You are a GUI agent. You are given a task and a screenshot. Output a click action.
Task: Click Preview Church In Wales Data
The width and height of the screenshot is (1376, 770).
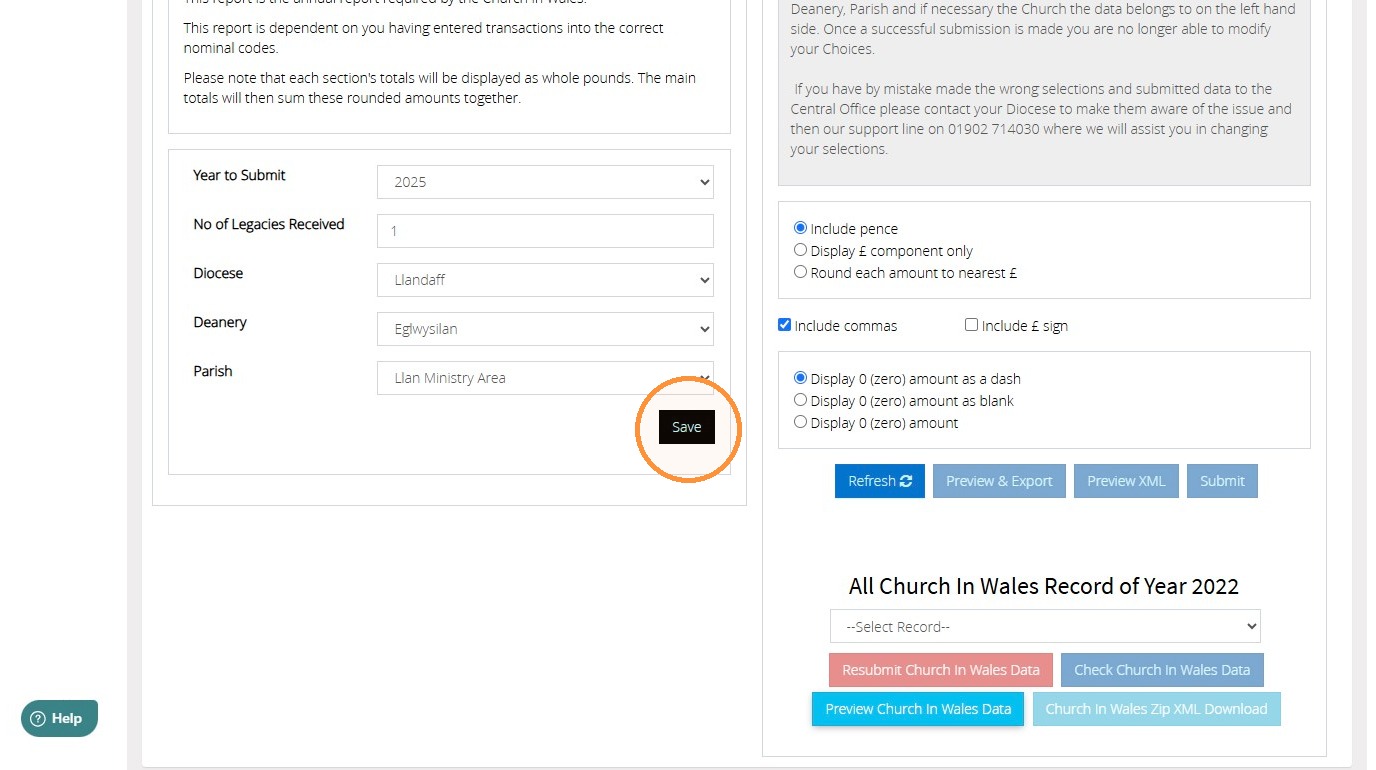[918, 709]
